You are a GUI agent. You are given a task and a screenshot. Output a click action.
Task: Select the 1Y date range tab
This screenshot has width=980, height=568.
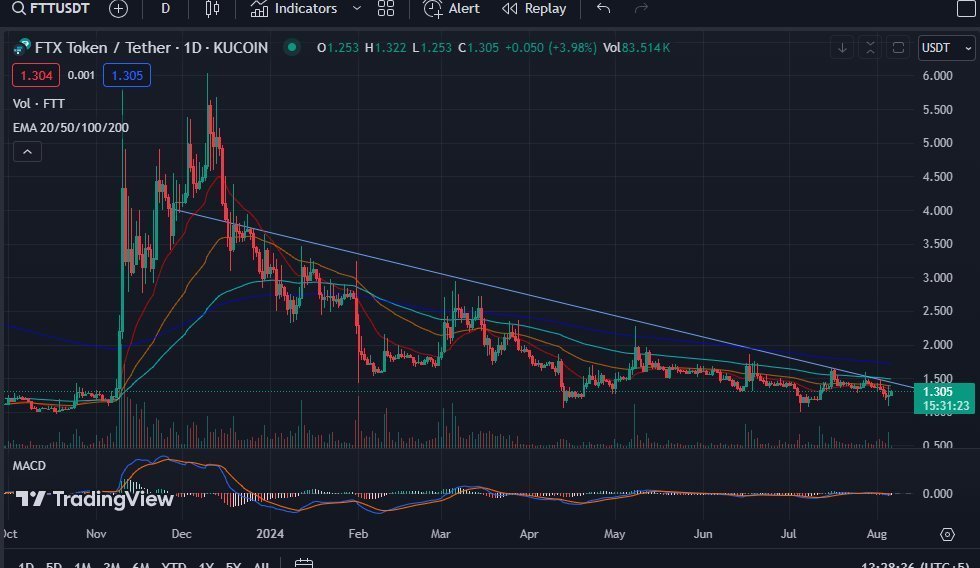(x=206, y=564)
